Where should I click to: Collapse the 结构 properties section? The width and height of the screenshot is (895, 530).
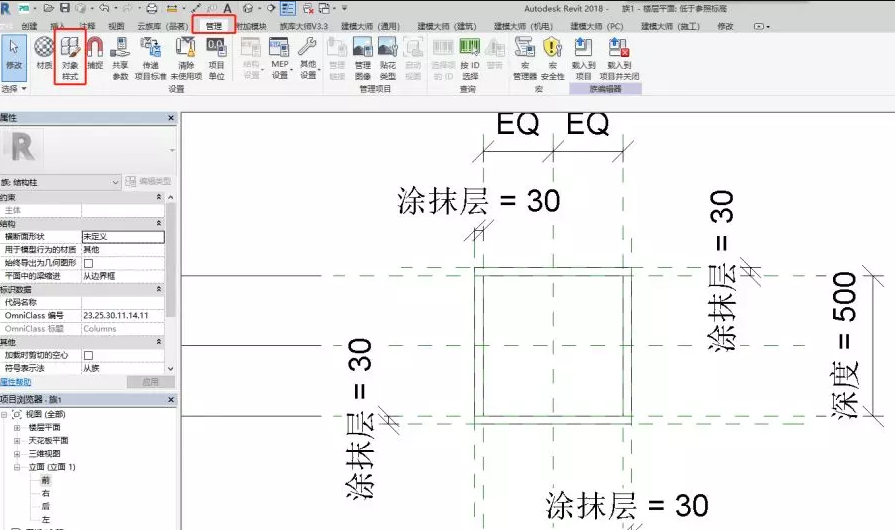pyautogui.click(x=159, y=224)
